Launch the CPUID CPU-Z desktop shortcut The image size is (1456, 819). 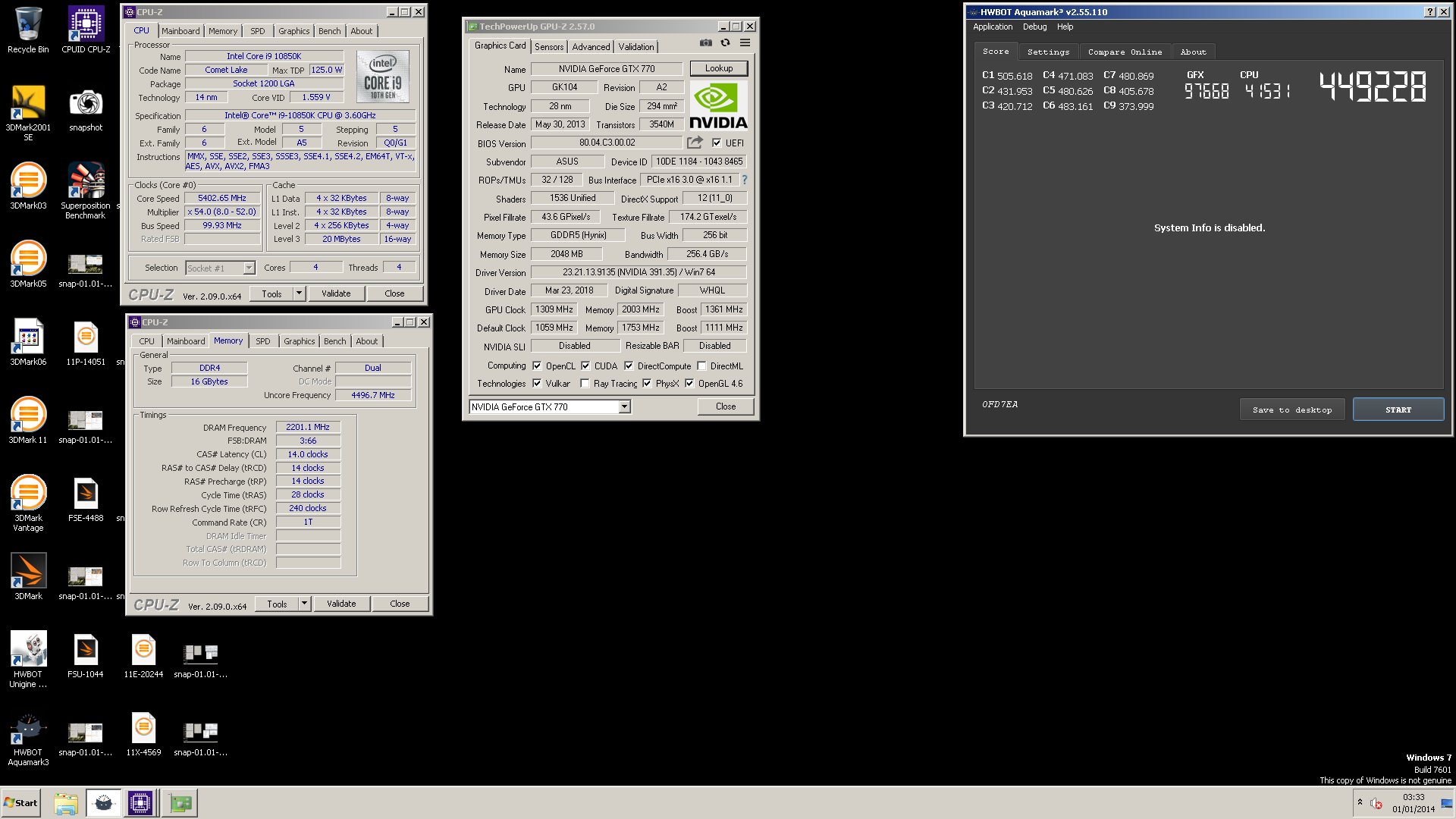(x=86, y=30)
